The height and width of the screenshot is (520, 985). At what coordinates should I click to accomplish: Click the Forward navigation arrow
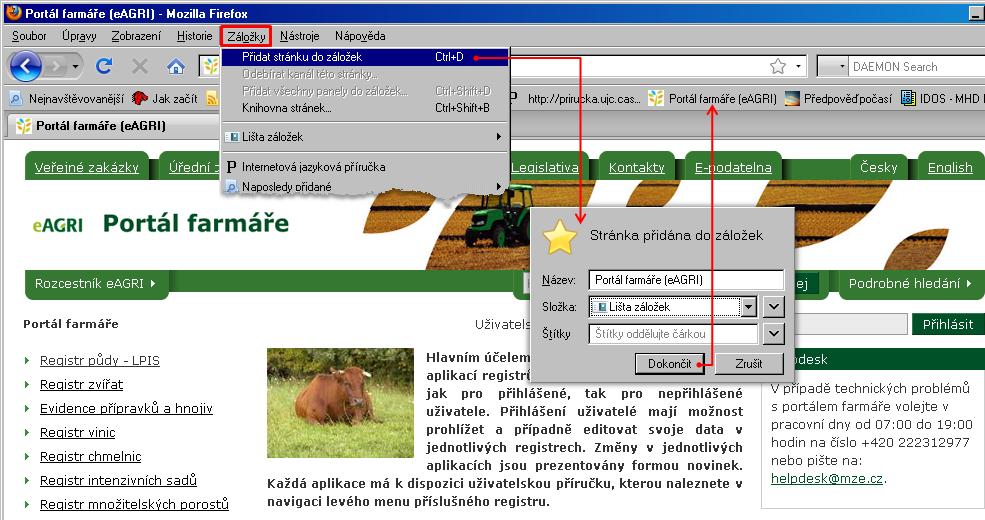click(x=55, y=66)
